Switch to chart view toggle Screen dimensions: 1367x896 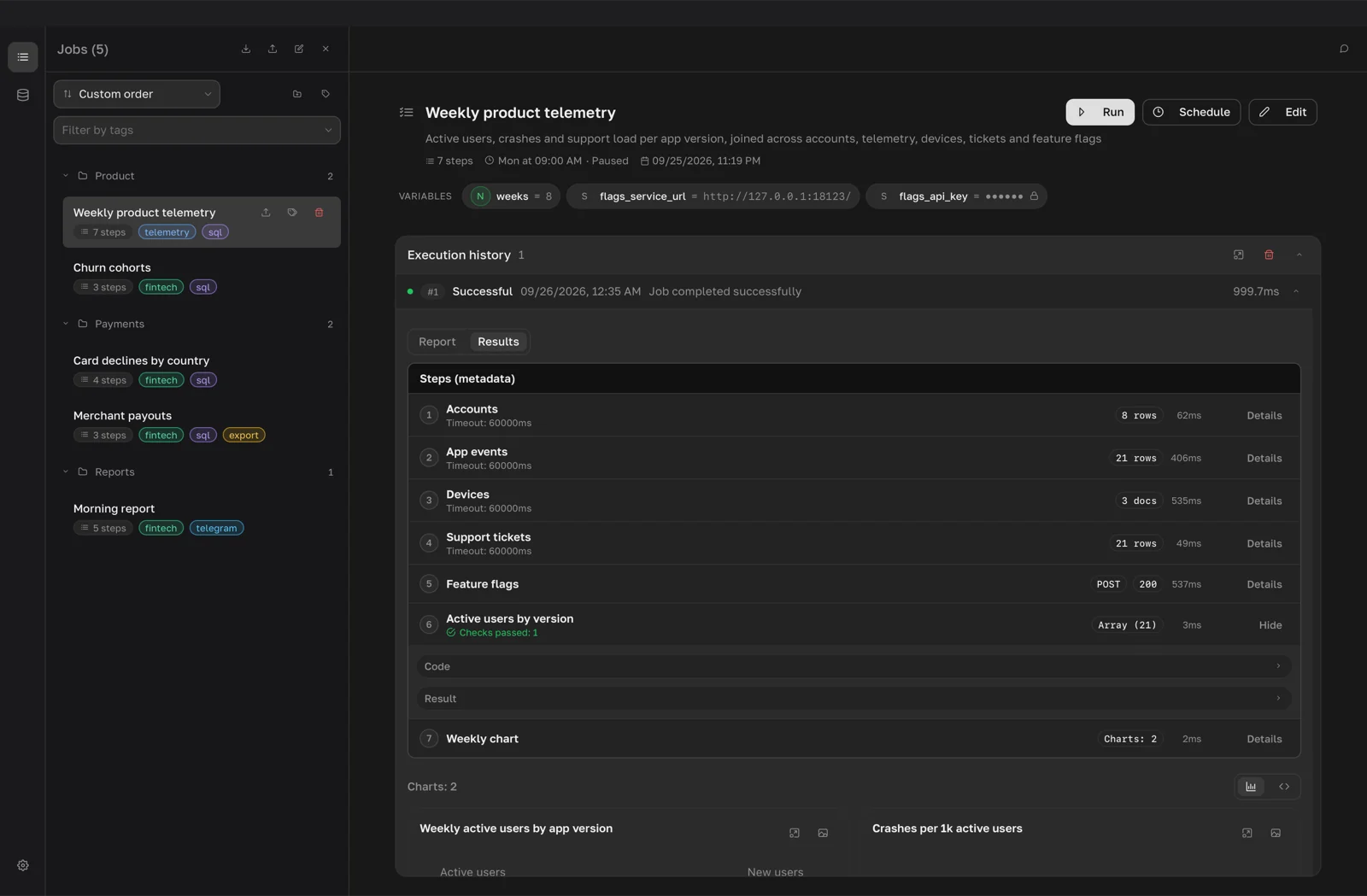pyautogui.click(x=1251, y=787)
